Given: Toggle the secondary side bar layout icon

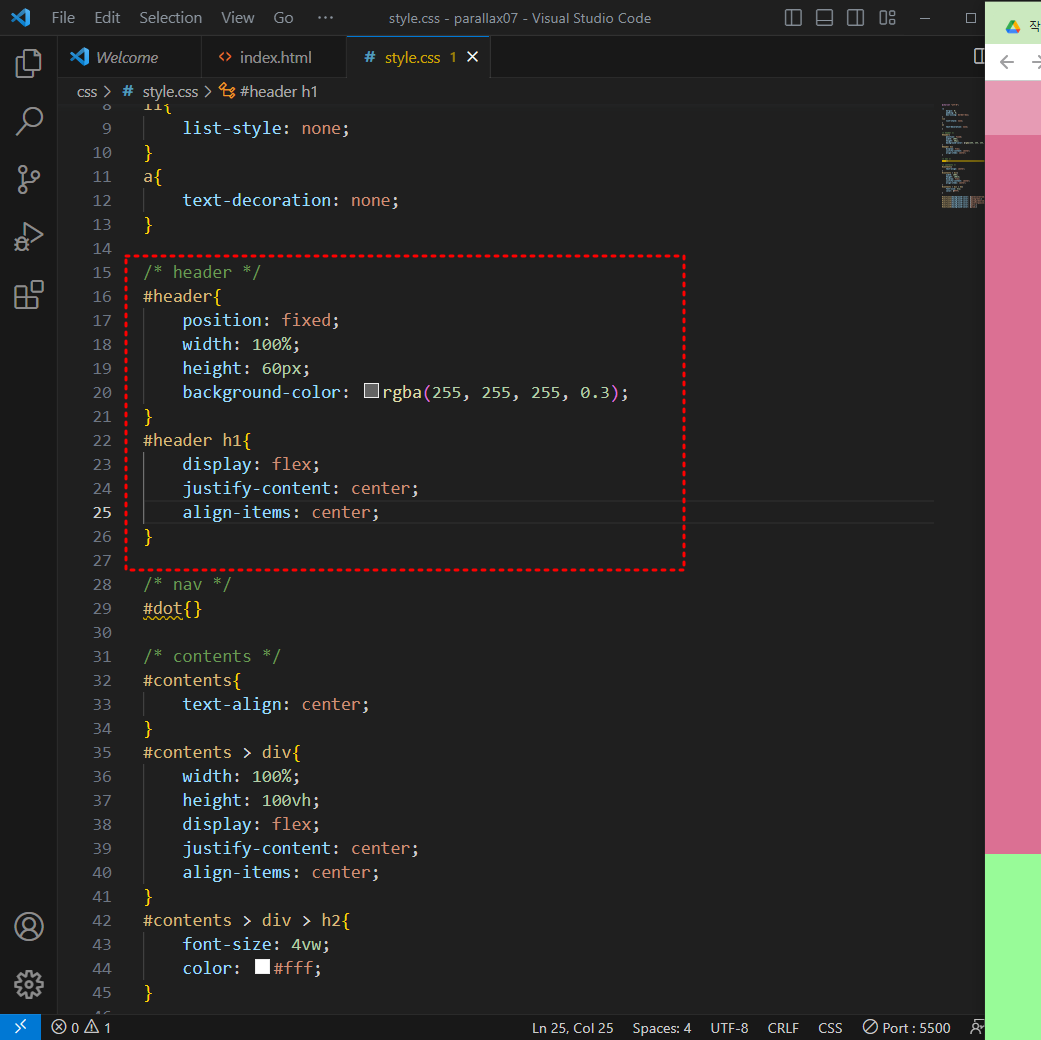Looking at the screenshot, I should [855, 18].
